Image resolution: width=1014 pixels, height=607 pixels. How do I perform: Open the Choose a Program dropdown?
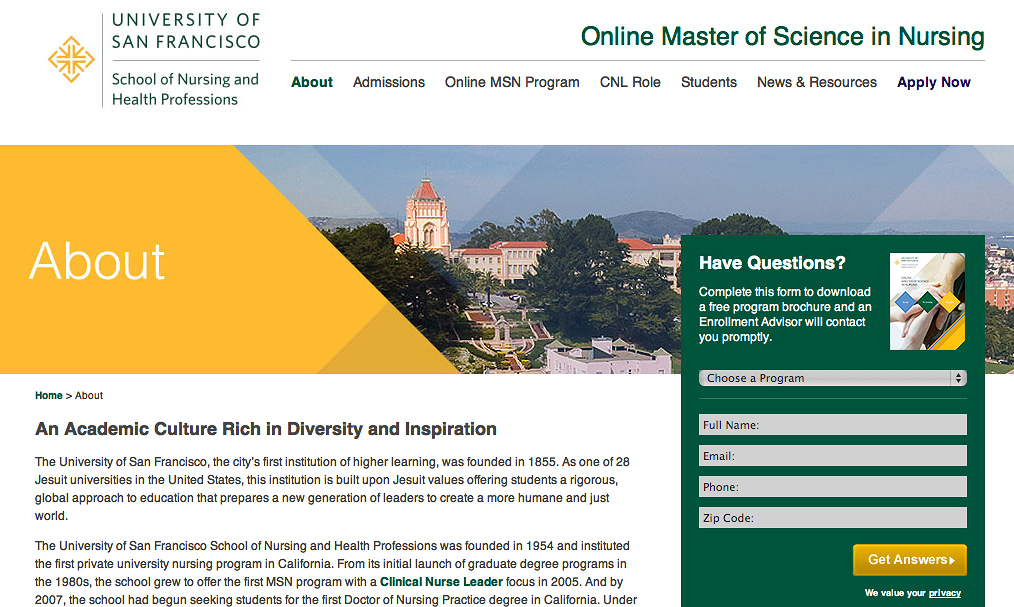833,378
